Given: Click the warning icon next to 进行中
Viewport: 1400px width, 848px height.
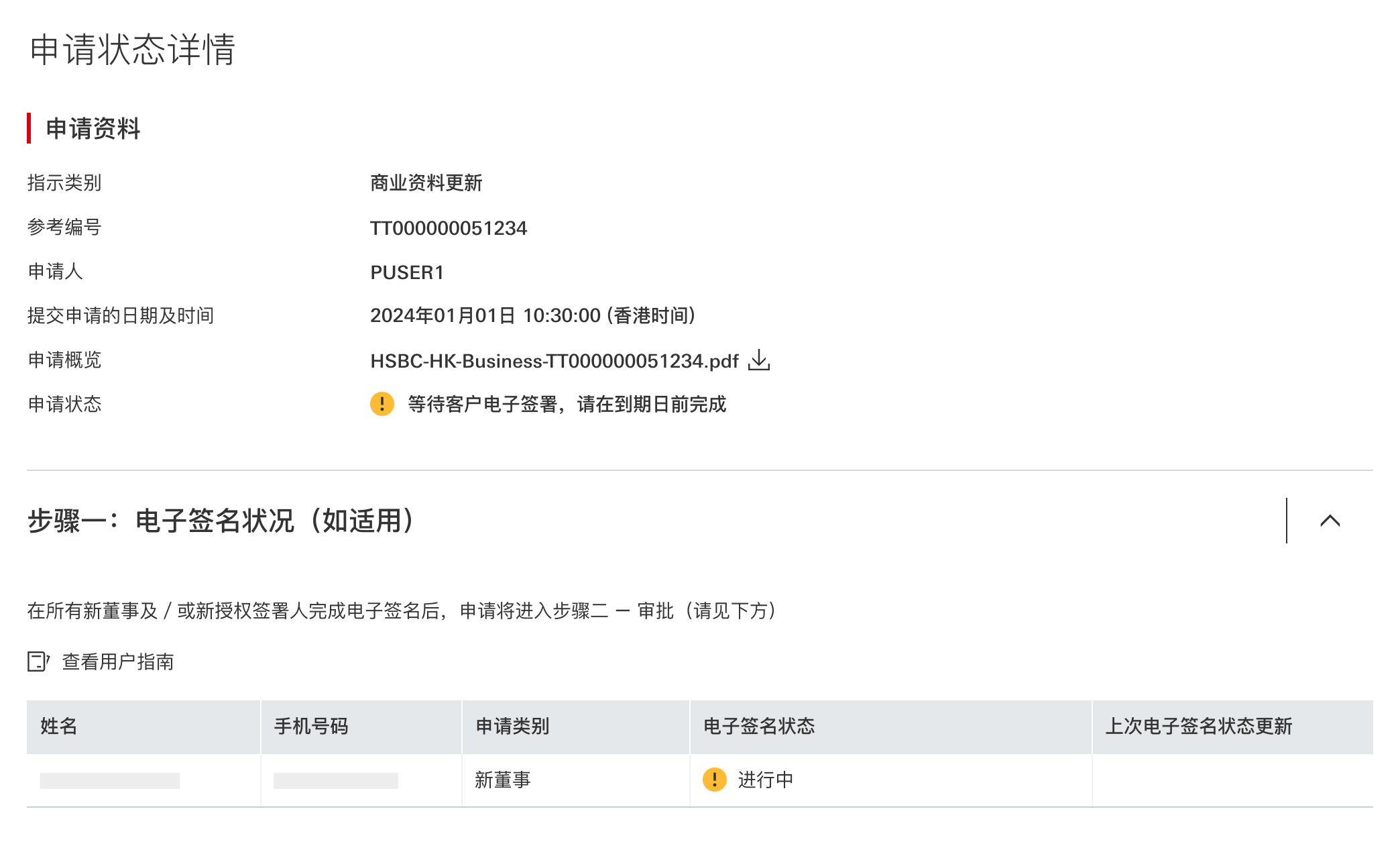Looking at the screenshot, I should tap(715, 780).
